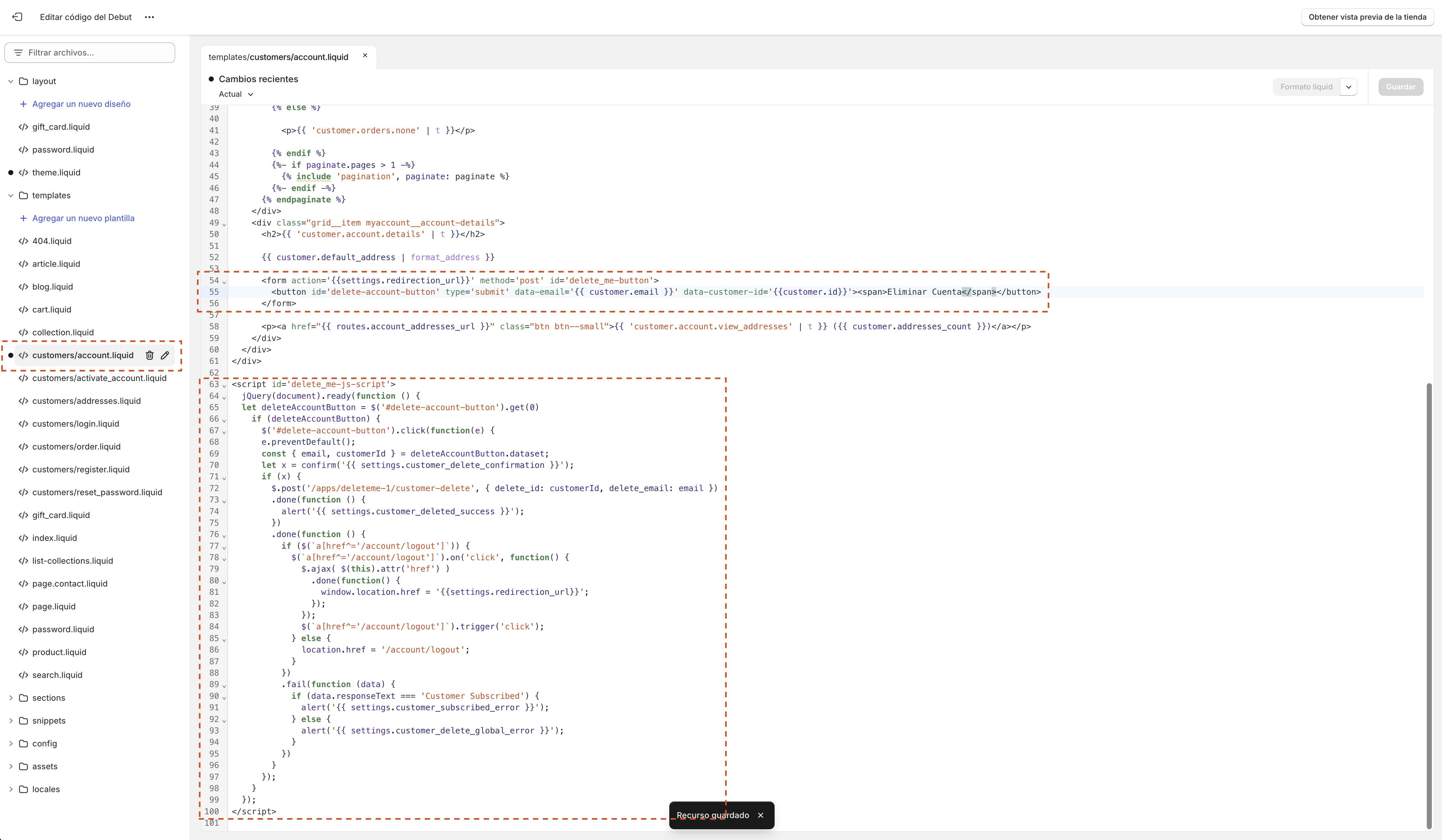The image size is (1442, 840).
Task: Click Cambios recientes heading
Action: click(258, 79)
